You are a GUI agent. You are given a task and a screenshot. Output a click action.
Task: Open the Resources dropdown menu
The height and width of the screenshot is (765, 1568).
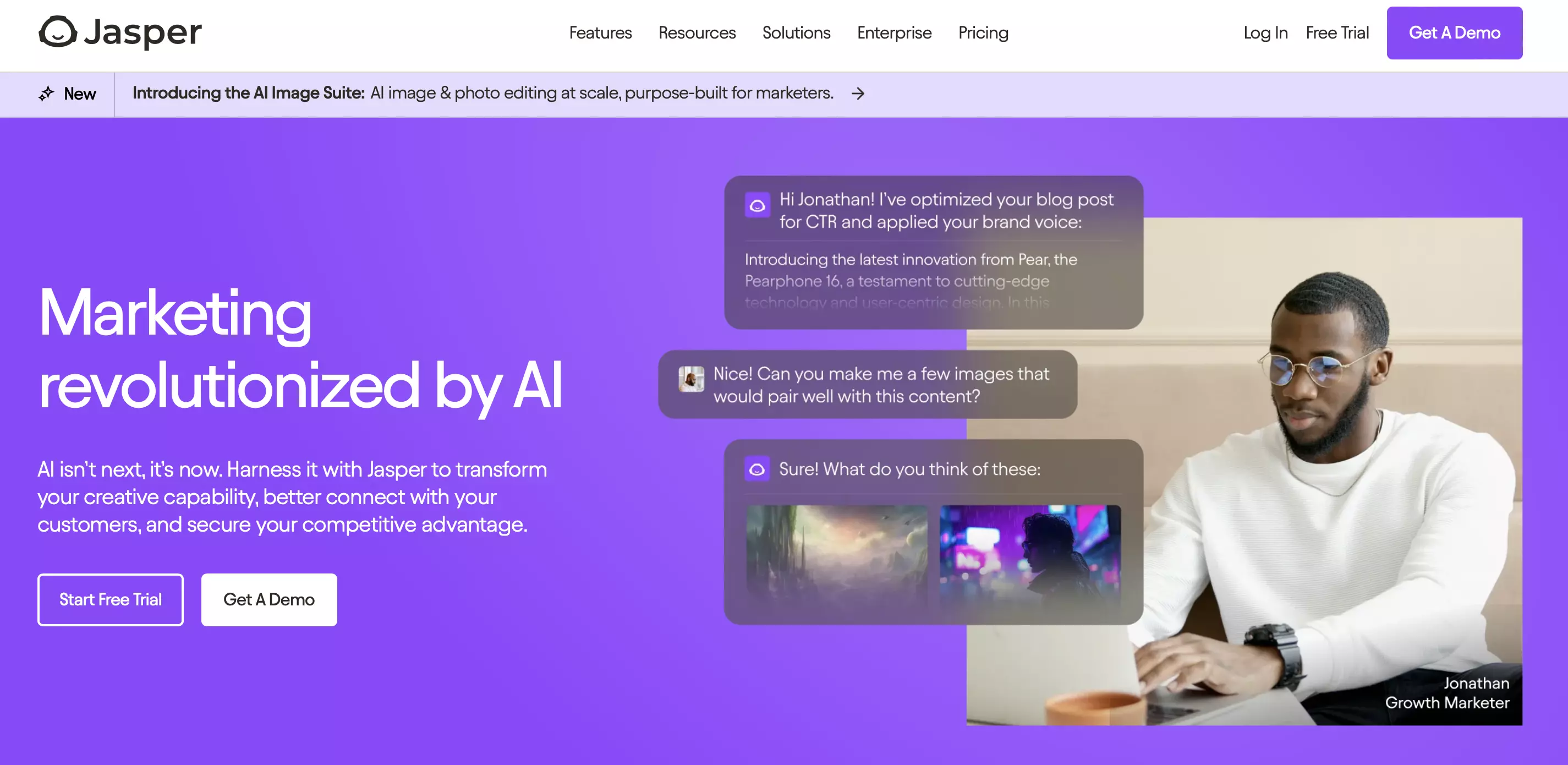click(697, 32)
